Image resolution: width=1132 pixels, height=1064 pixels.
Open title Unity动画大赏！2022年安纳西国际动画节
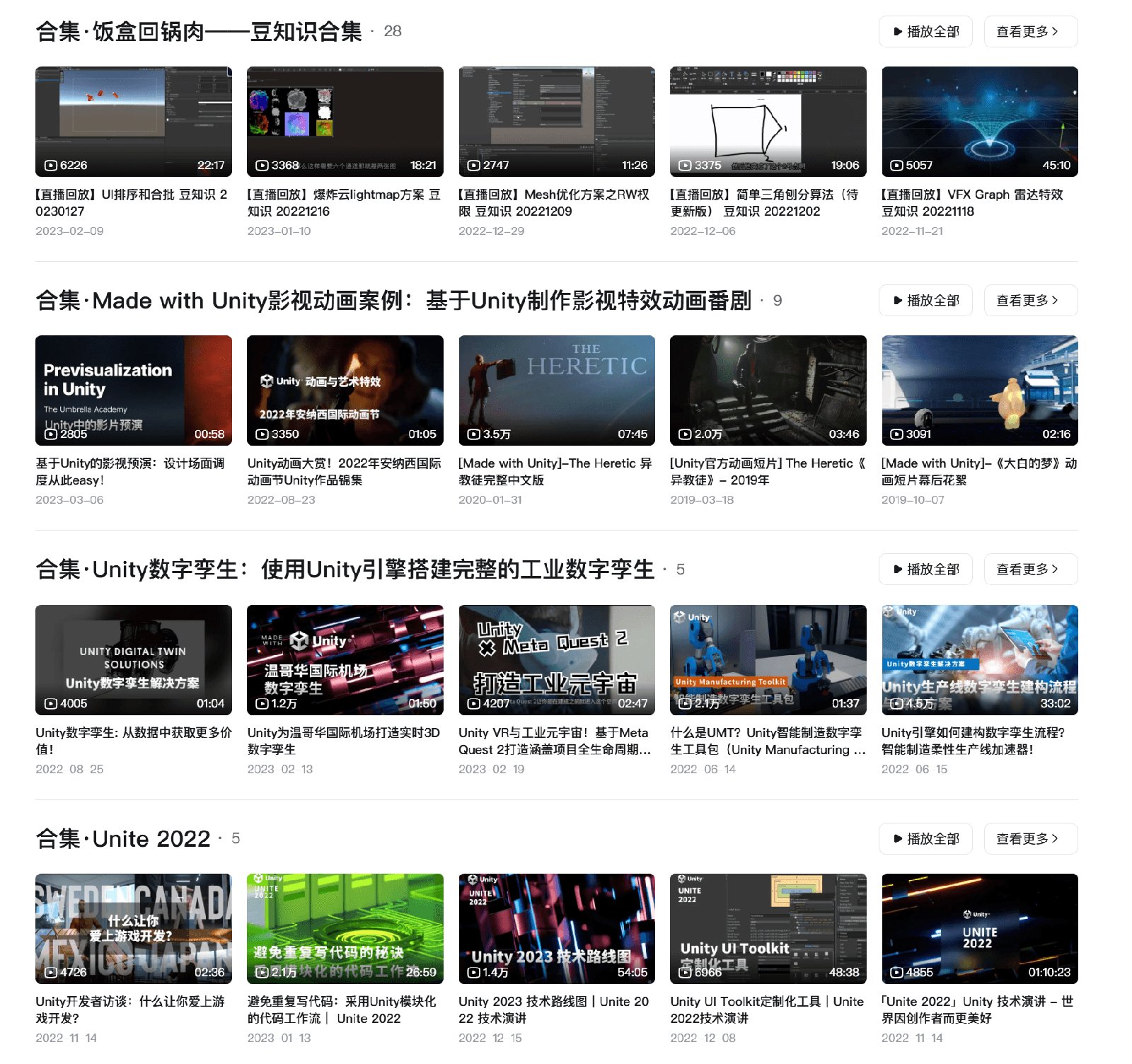coord(345,472)
